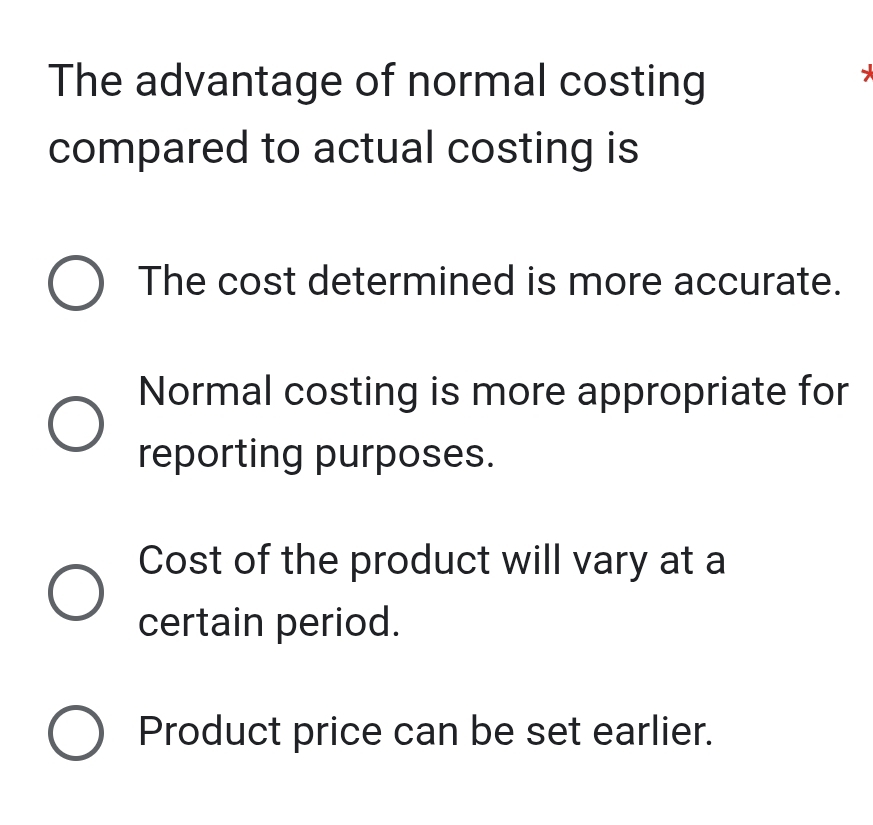The image size is (873, 825).
Task: Click the text line "Cost of the product will vary at a"
Action: click(x=432, y=560)
